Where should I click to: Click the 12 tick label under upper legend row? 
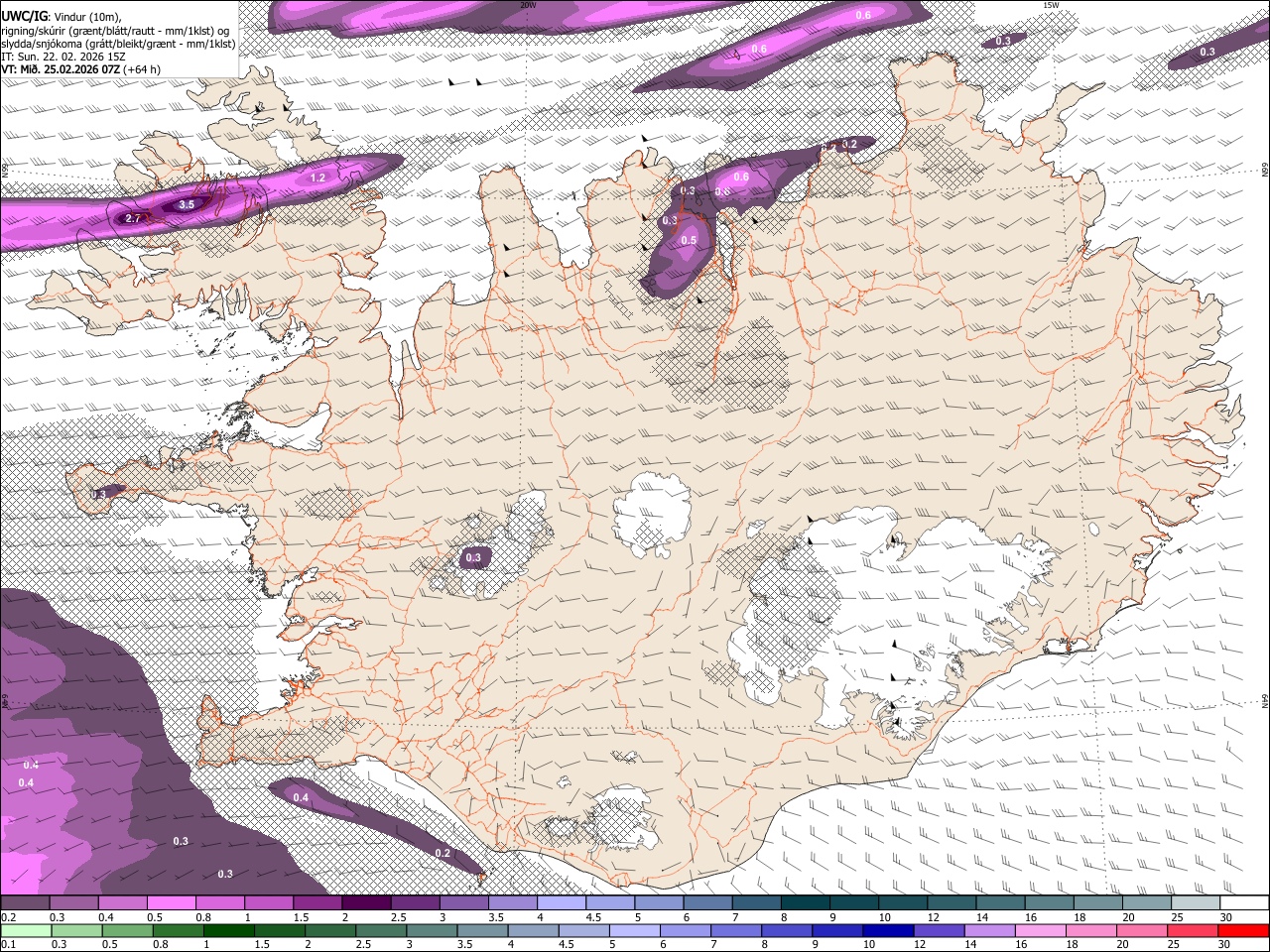tap(932, 917)
